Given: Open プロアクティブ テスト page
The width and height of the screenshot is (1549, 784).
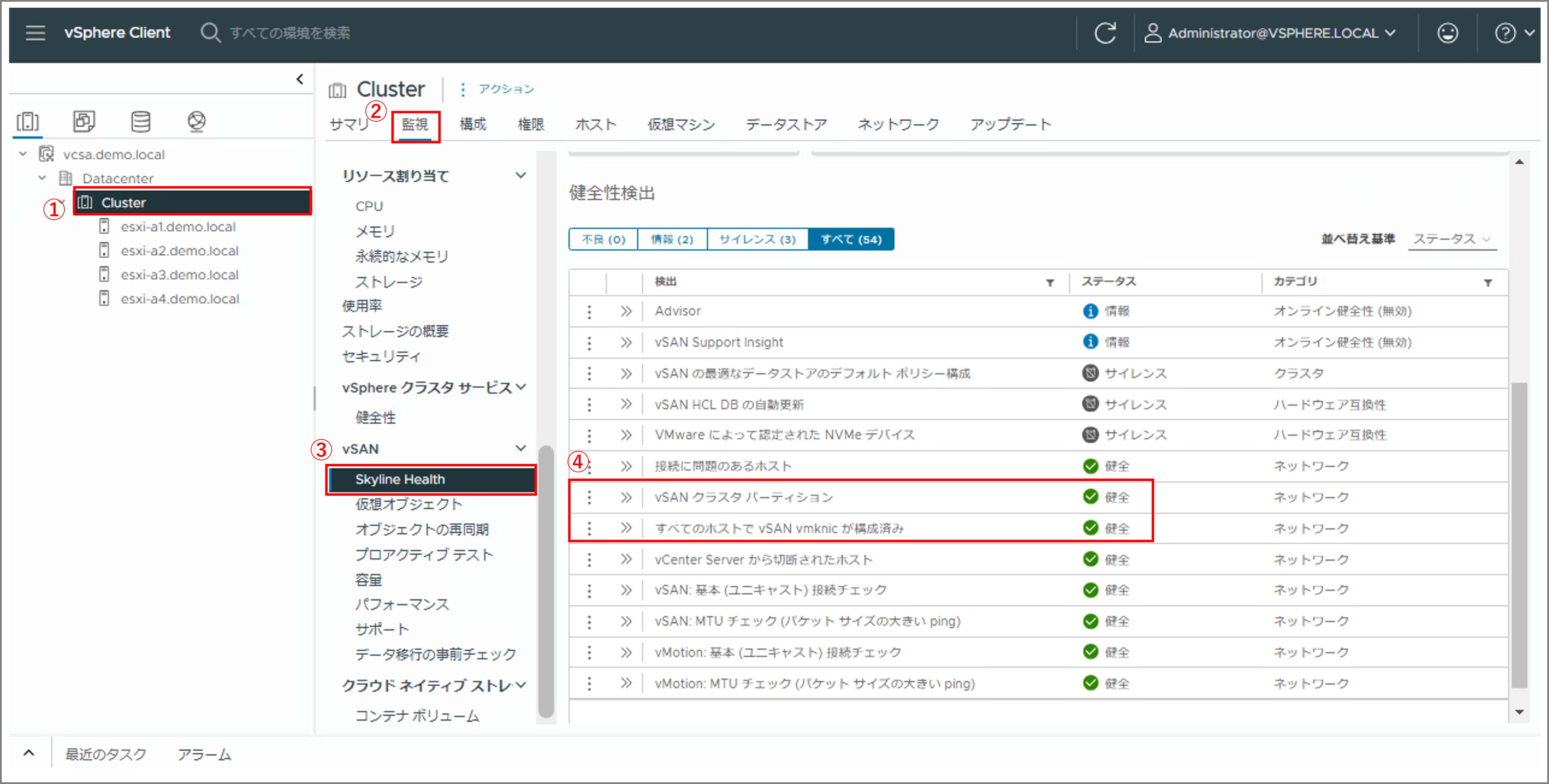Looking at the screenshot, I should [424, 555].
